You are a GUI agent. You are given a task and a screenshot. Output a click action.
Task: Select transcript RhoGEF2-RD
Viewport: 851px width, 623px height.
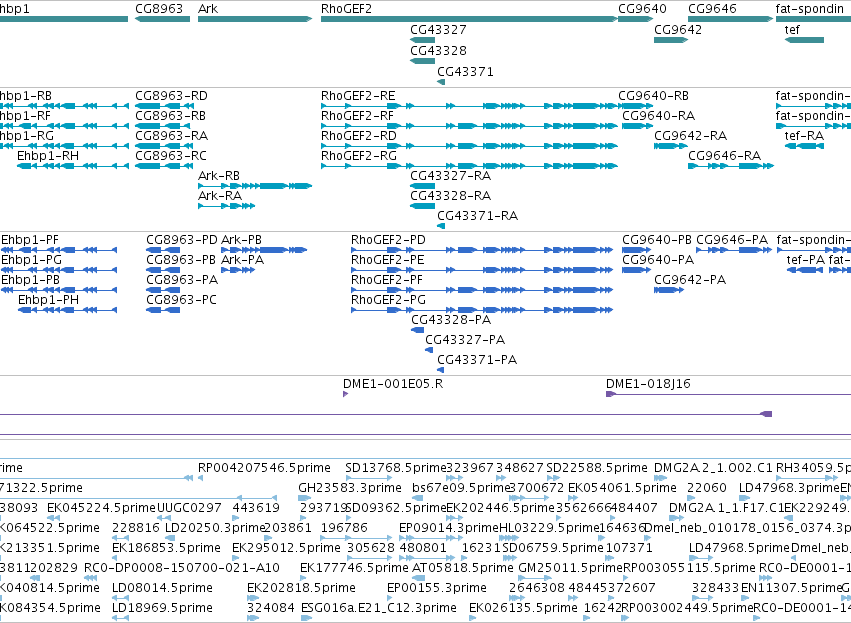[x=359, y=136]
